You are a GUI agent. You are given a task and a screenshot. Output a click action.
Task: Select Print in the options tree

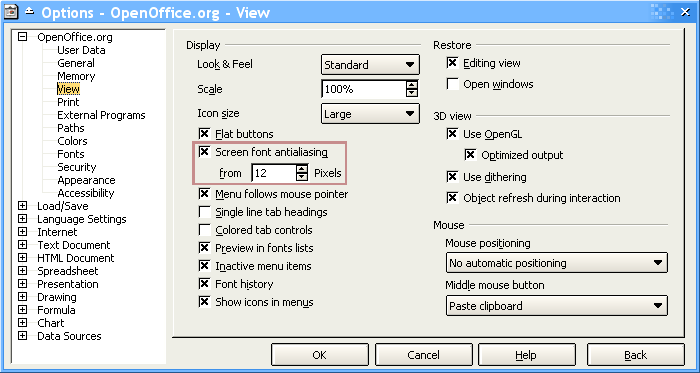point(68,102)
